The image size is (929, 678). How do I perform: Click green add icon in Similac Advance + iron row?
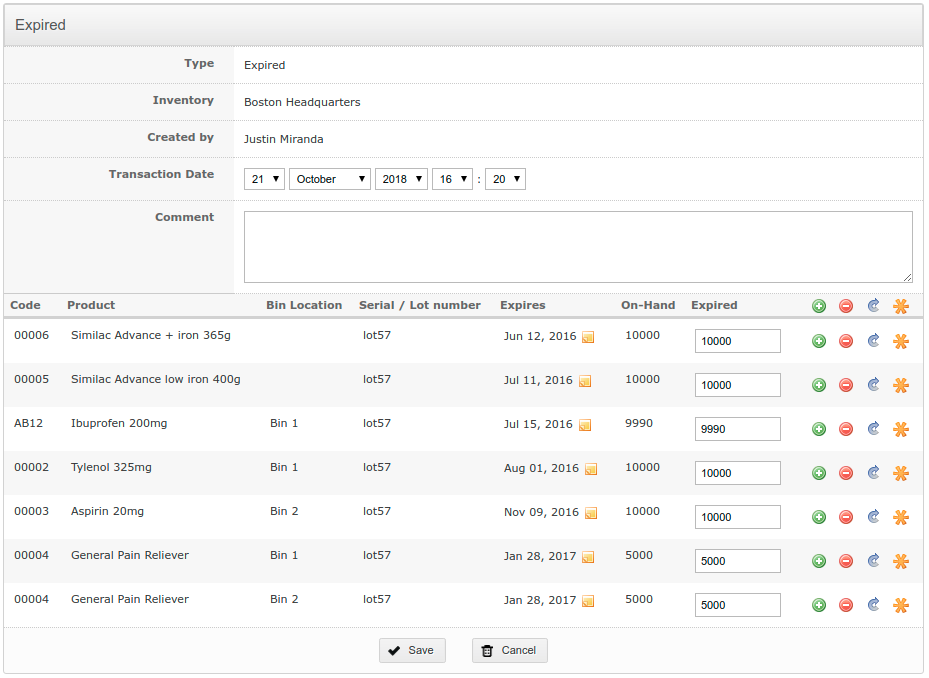pyautogui.click(x=819, y=341)
